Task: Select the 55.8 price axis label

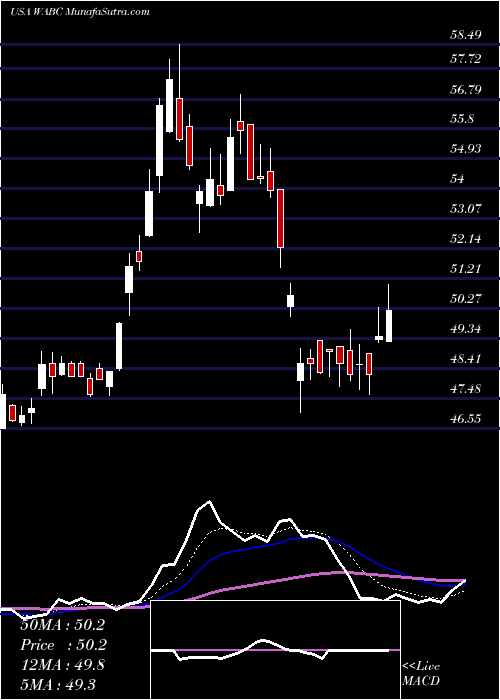Action: 462,119
